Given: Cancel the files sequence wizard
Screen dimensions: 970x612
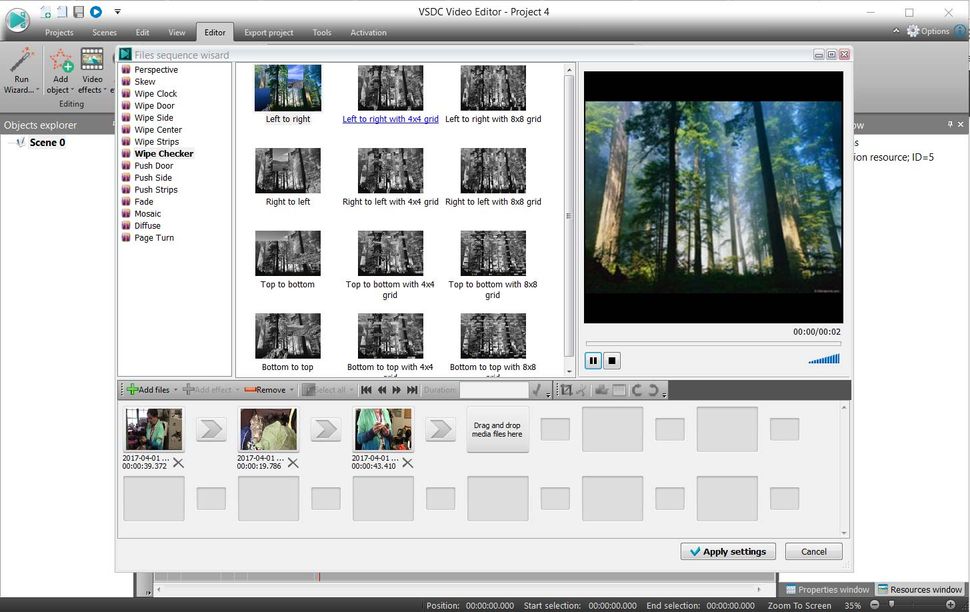Looking at the screenshot, I should point(812,551).
